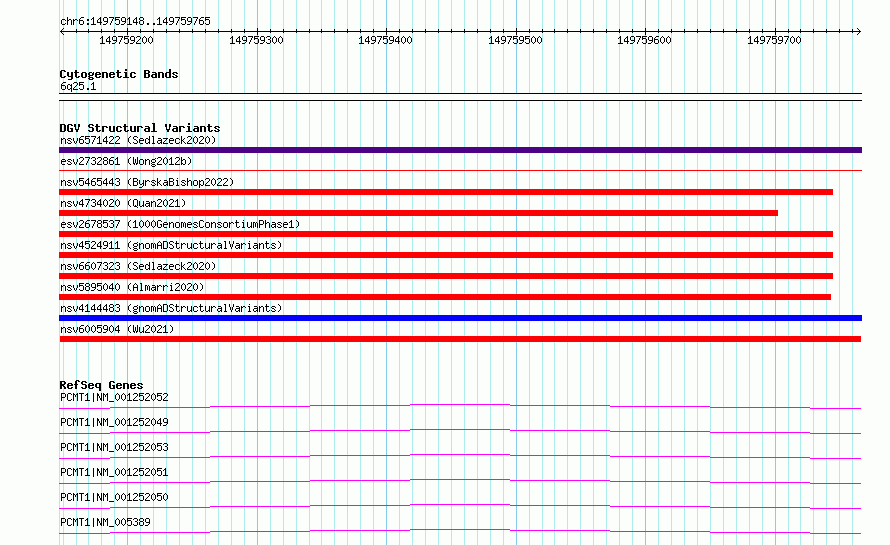
Task: Click the magenta NM_001252051 transcript line
Action: (460, 481)
